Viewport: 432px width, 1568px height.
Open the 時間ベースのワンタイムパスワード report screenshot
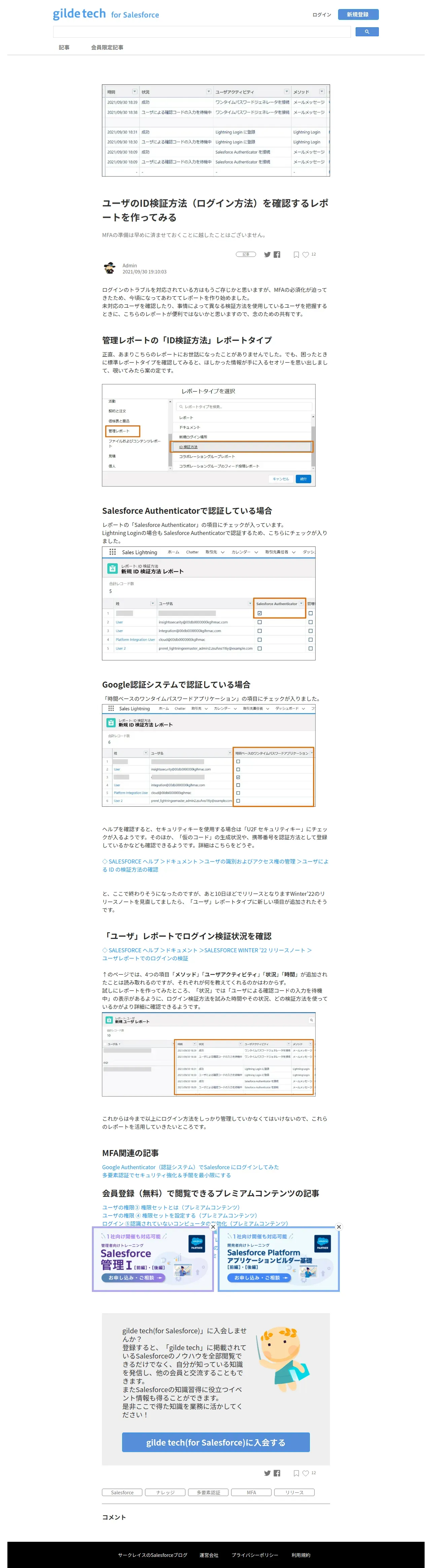[x=208, y=755]
